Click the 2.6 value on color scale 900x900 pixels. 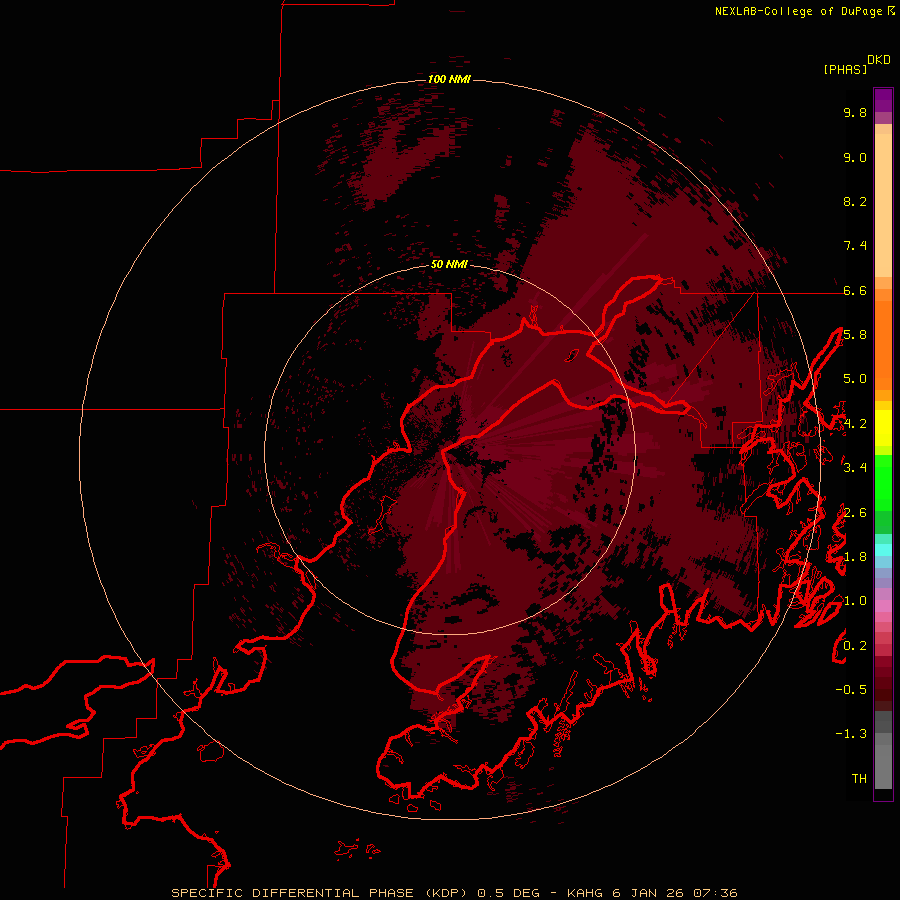[x=855, y=513]
